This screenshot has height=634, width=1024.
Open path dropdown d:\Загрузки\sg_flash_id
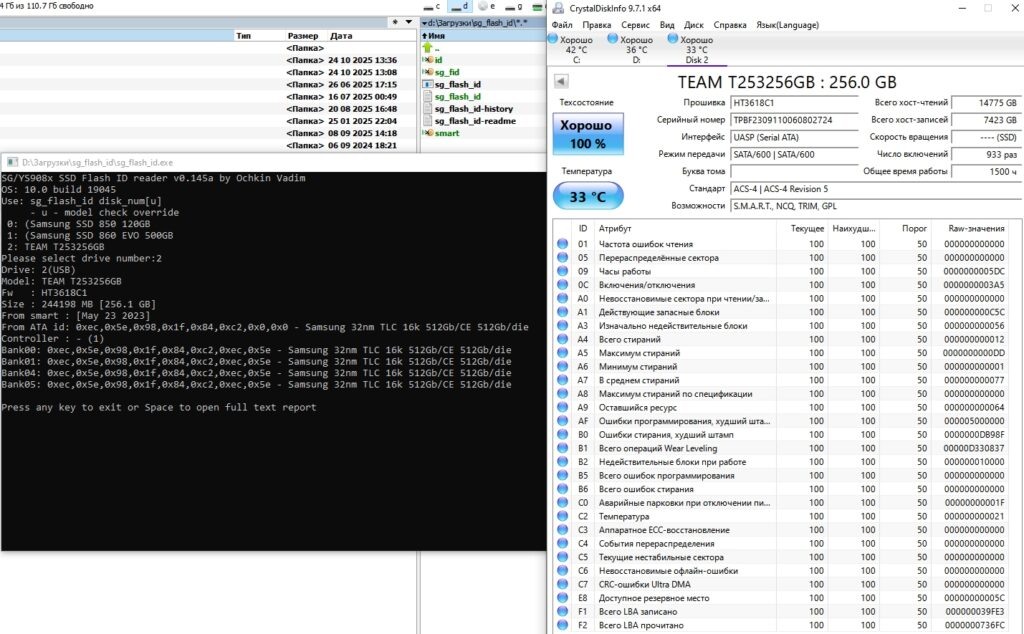tap(474, 22)
